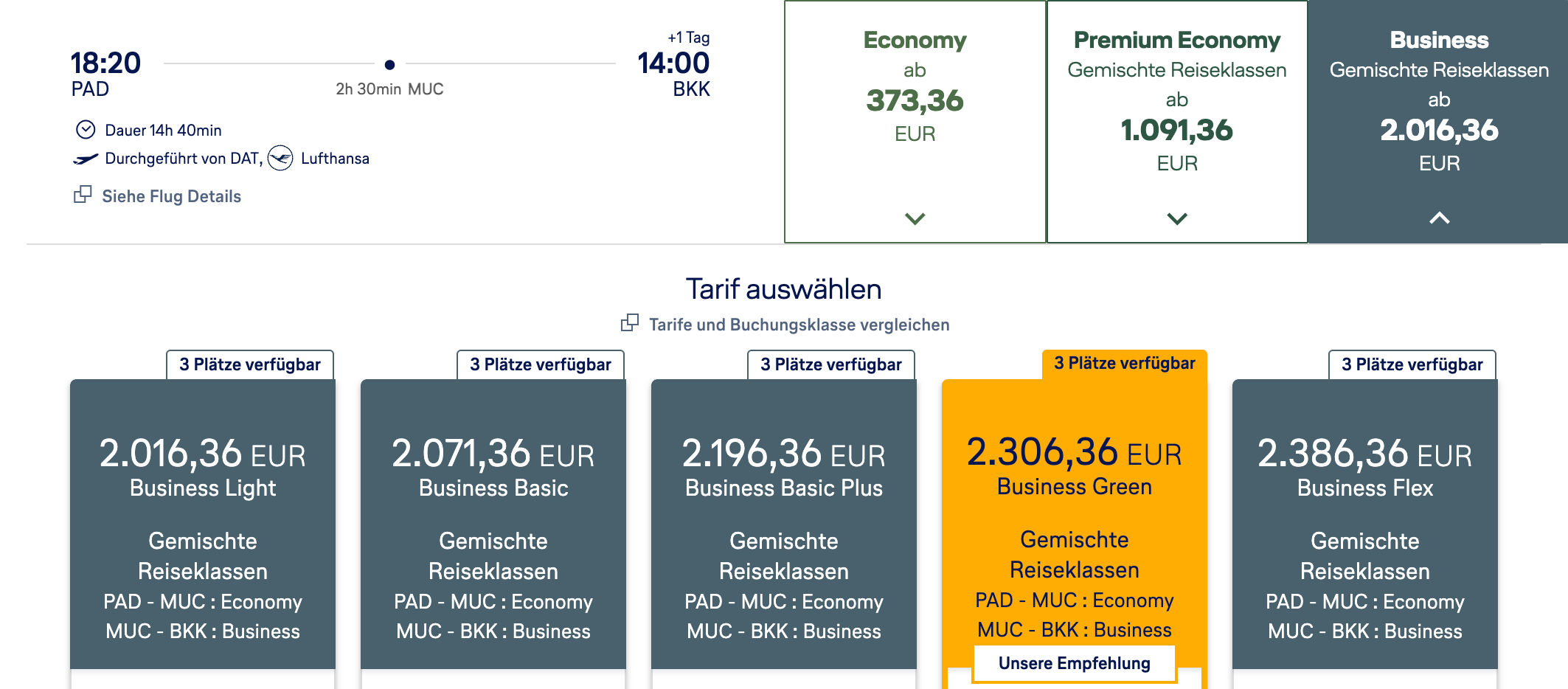Expand the Economy fare chevron
The width and height of the screenshot is (1568, 689).
pyautogui.click(x=915, y=218)
